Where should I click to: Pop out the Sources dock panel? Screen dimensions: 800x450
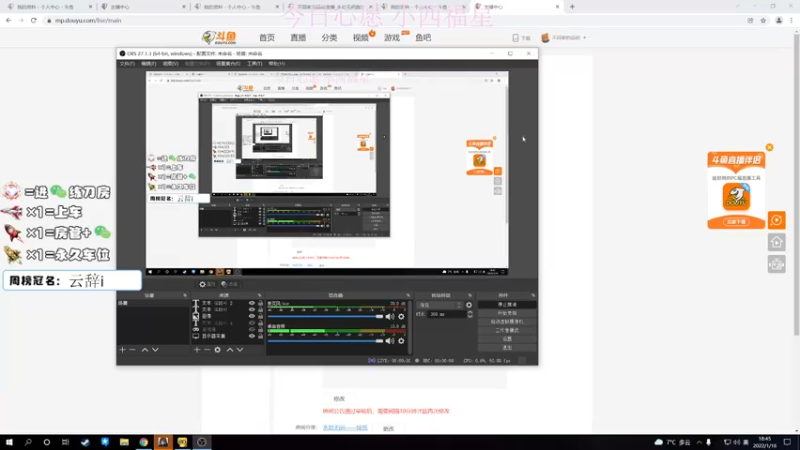[259, 295]
